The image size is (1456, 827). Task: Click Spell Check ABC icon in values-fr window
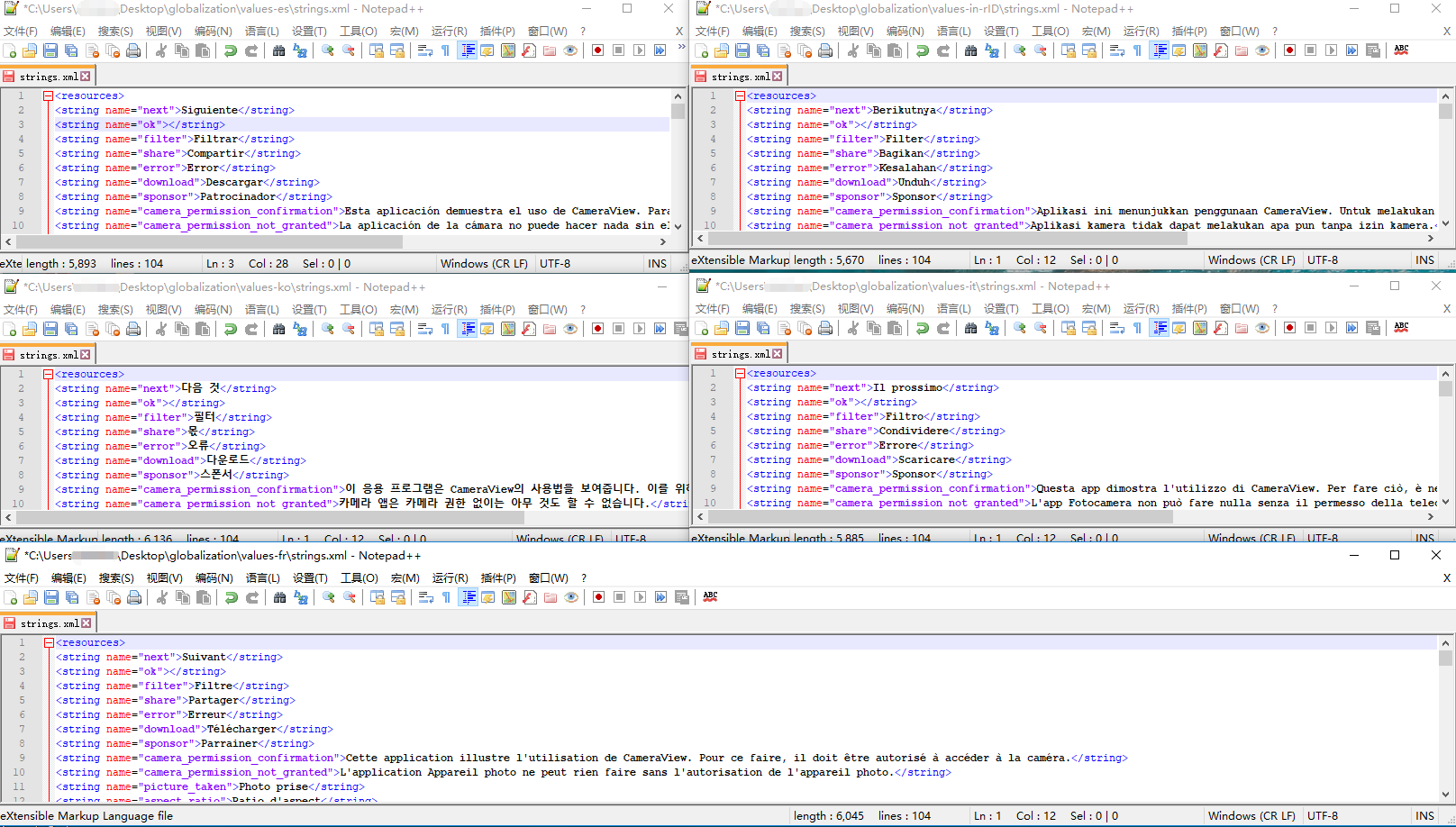pyautogui.click(x=711, y=596)
